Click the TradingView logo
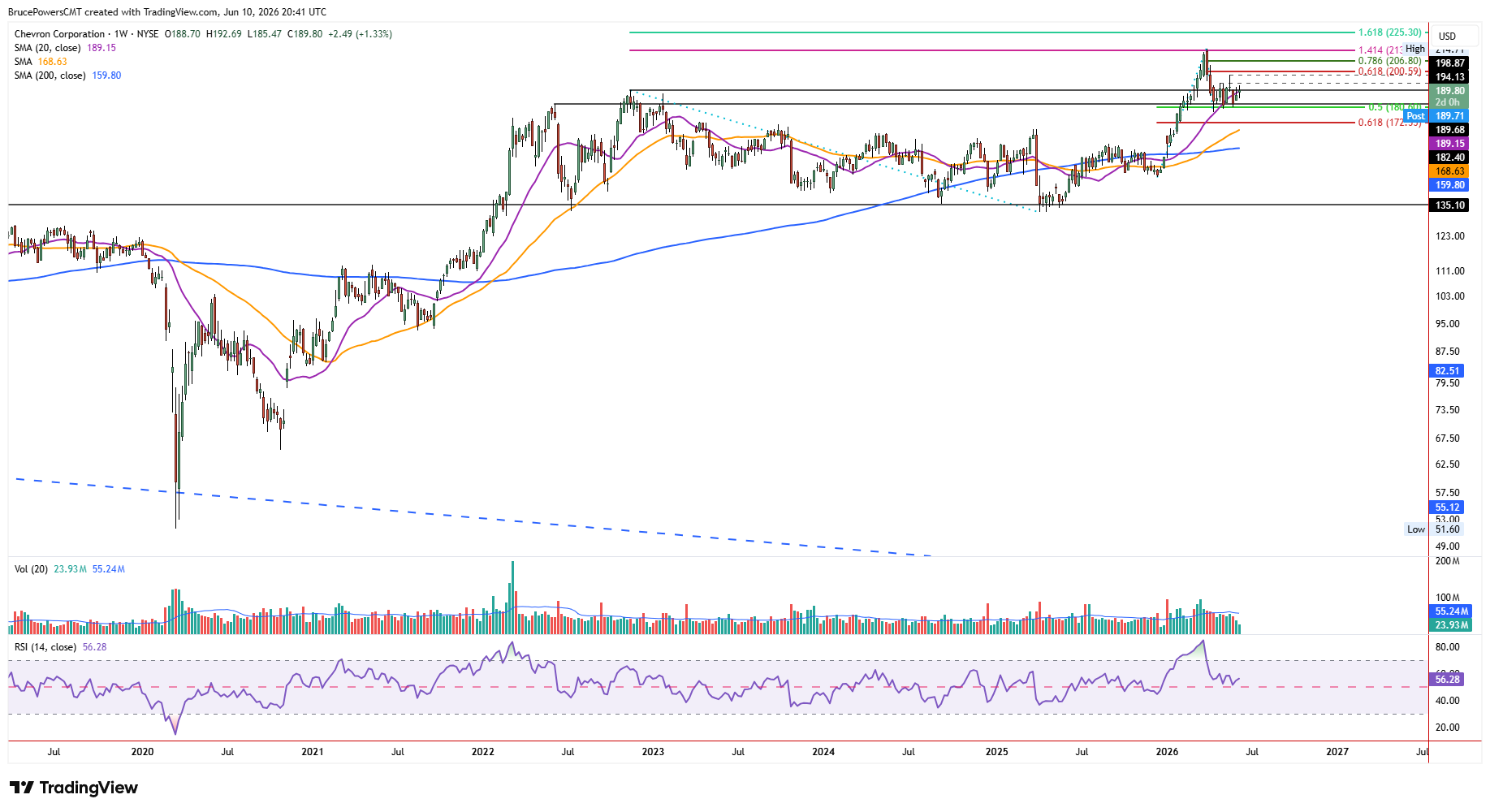The image size is (1490, 812). coord(74,788)
